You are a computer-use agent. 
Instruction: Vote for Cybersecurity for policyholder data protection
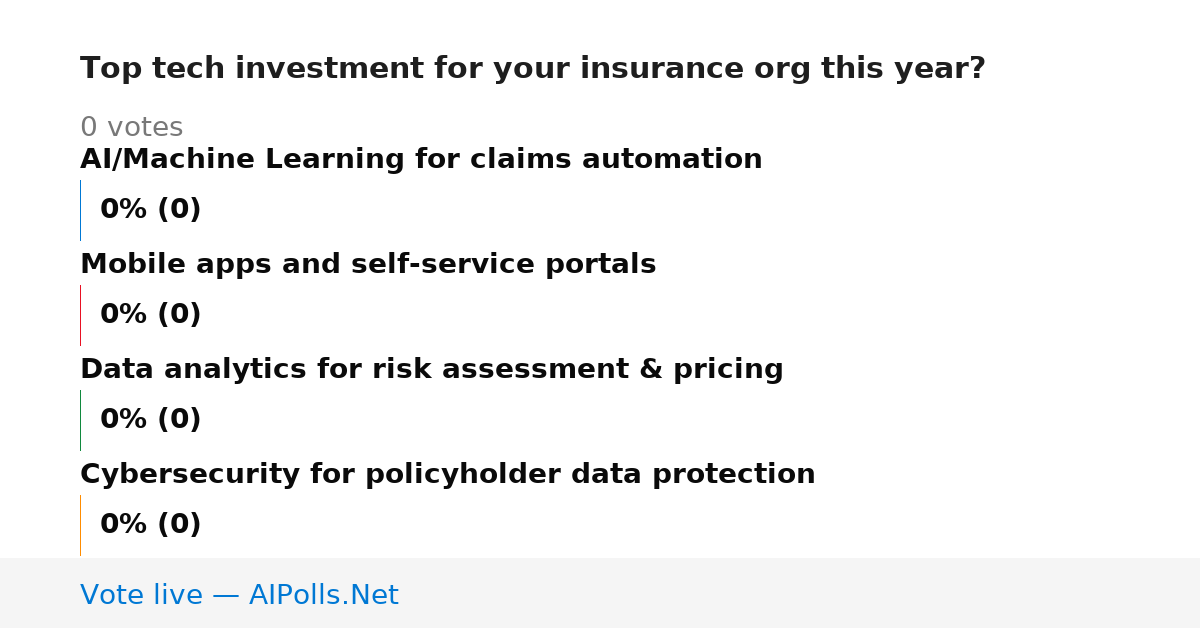click(448, 475)
